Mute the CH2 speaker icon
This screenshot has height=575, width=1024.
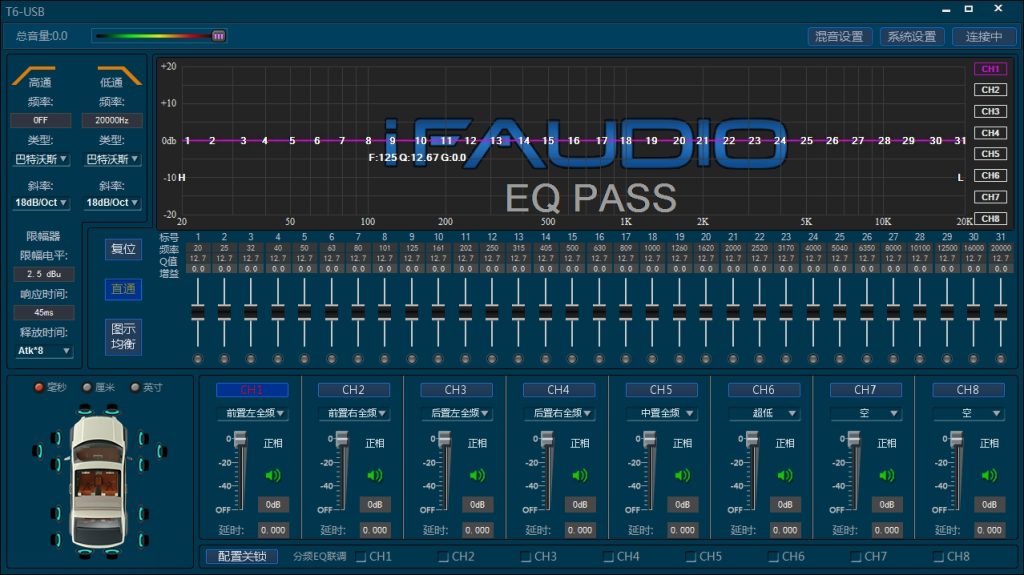(x=375, y=475)
